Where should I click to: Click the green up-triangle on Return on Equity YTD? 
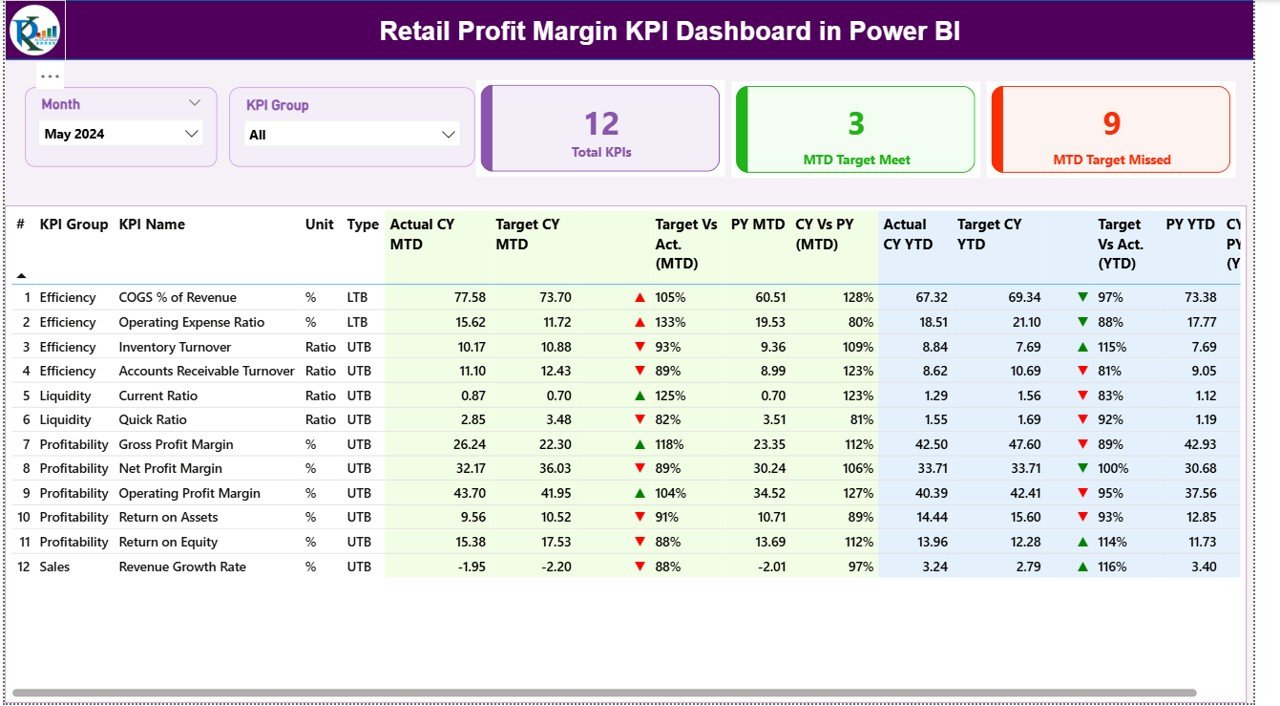point(1082,541)
